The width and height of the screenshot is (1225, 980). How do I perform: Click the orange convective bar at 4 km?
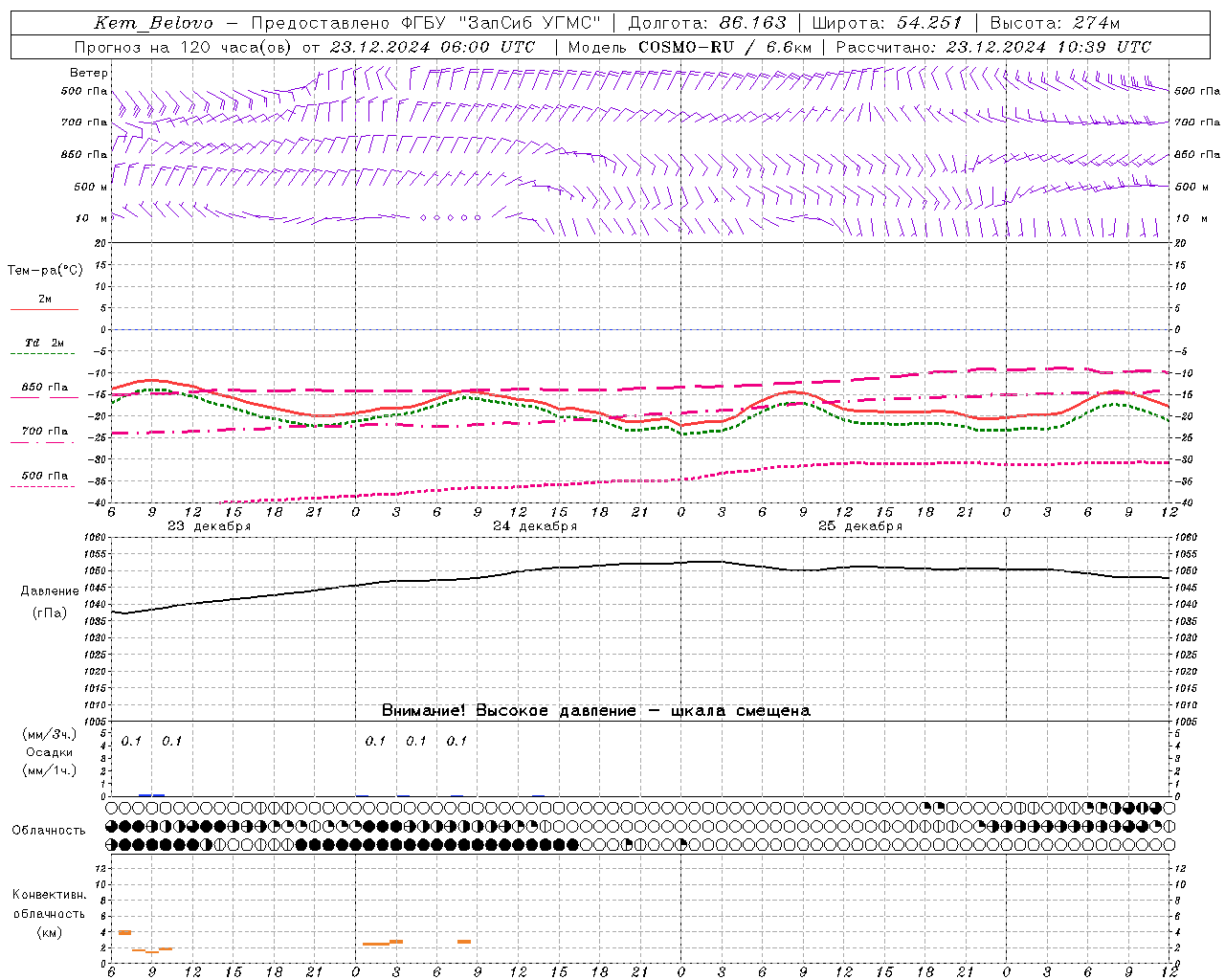(124, 932)
